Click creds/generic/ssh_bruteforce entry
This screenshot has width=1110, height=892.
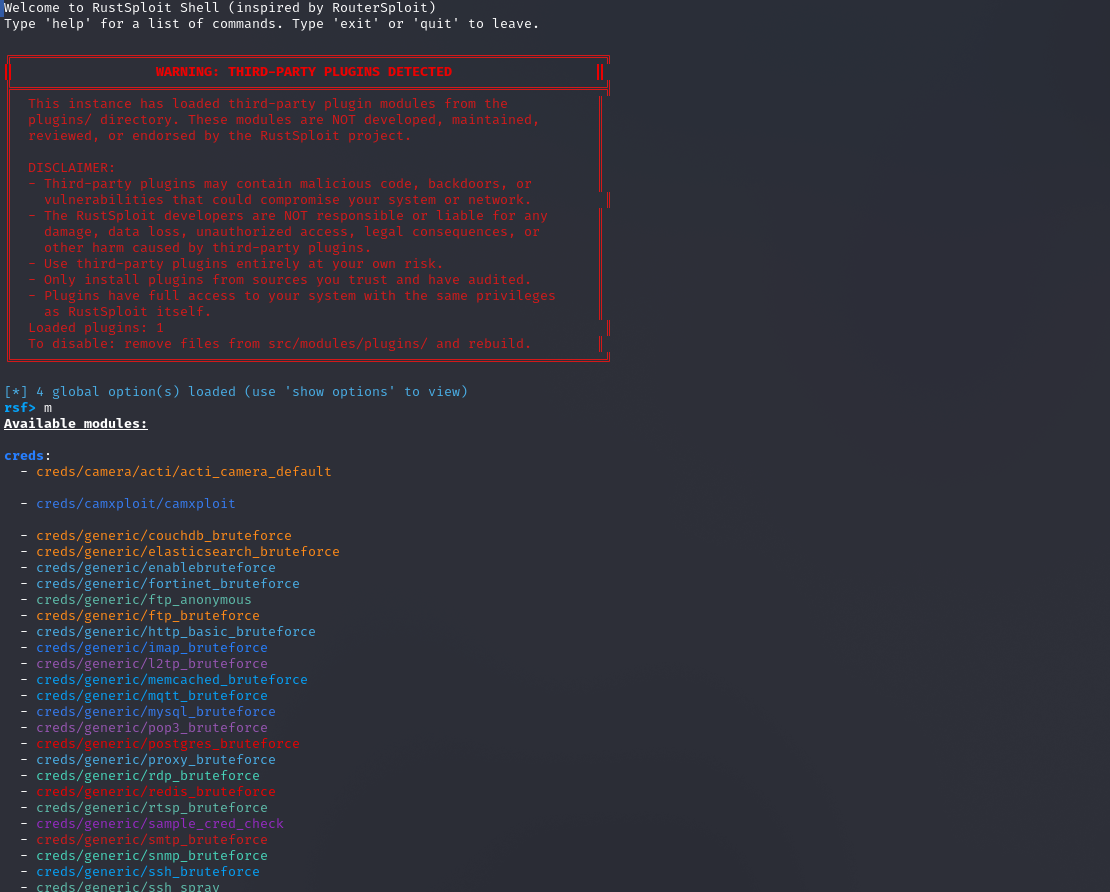click(x=148, y=871)
